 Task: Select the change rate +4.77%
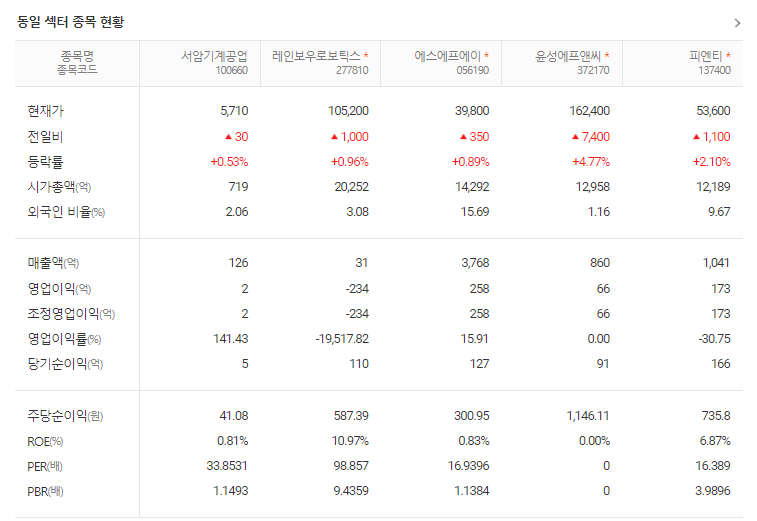point(591,162)
